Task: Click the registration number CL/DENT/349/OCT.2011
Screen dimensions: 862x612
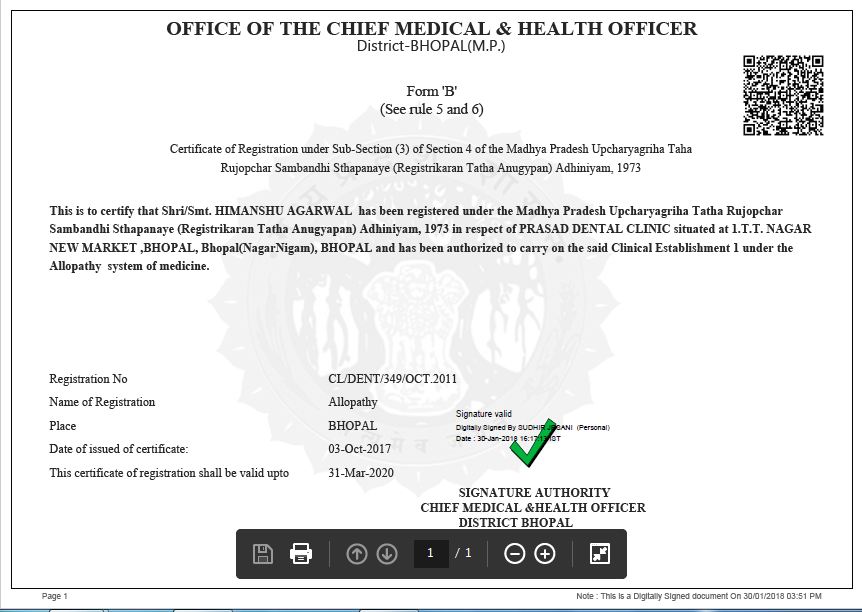Action: tap(392, 379)
